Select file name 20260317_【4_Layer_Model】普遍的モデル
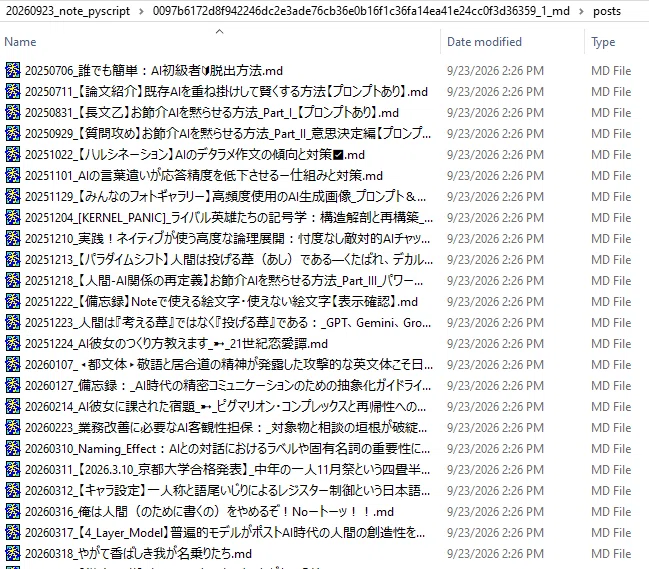The height and width of the screenshot is (569, 649). point(225,533)
